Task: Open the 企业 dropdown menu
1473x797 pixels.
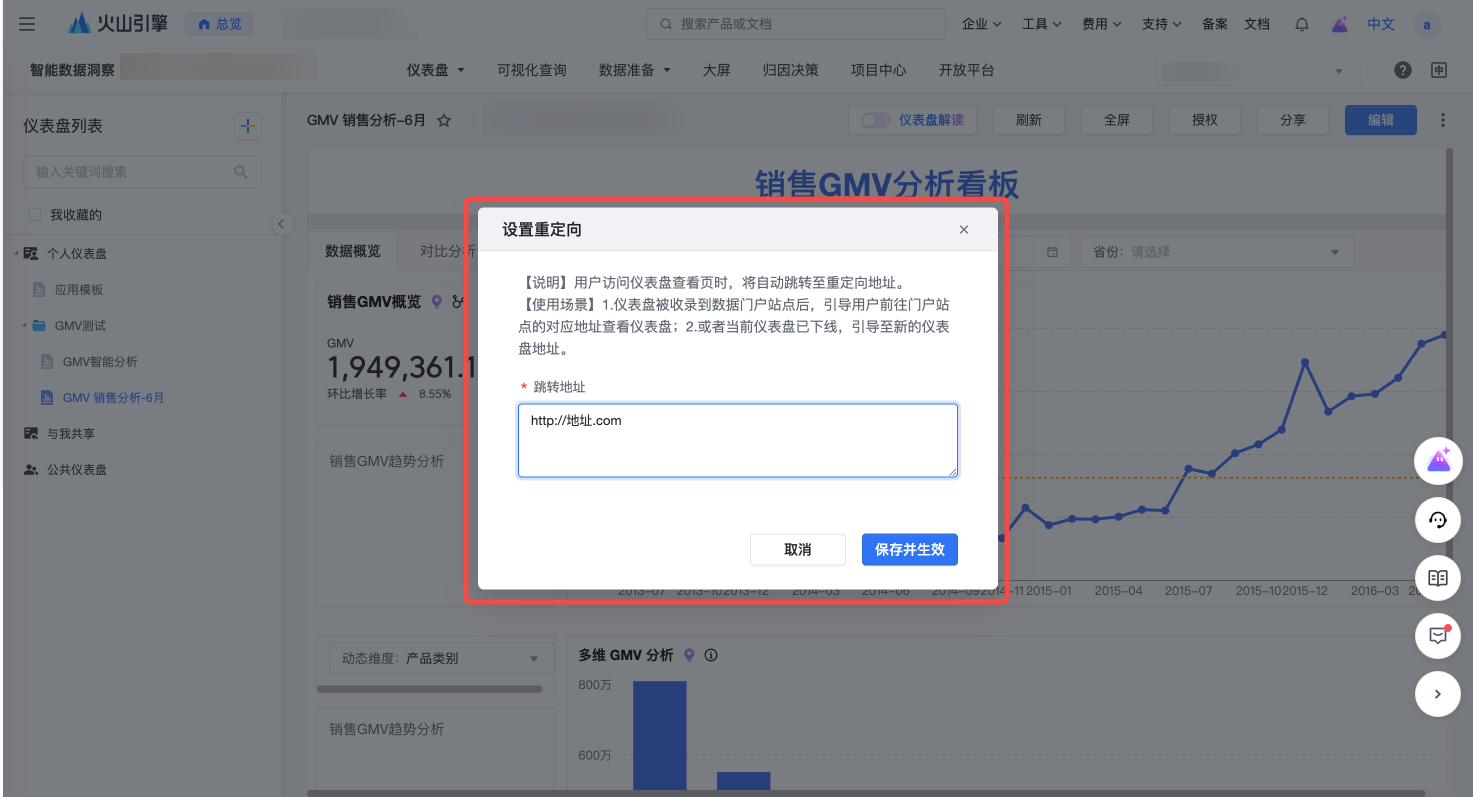Action: tap(982, 24)
